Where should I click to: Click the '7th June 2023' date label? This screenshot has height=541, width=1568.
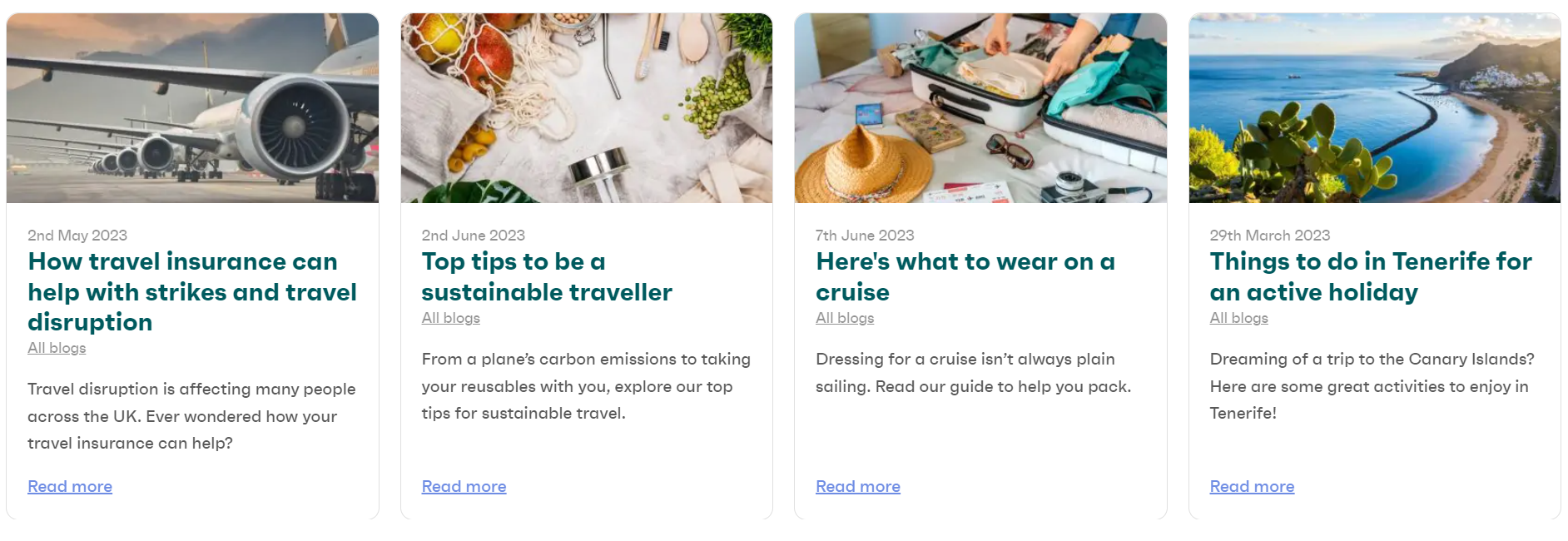click(x=865, y=236)
